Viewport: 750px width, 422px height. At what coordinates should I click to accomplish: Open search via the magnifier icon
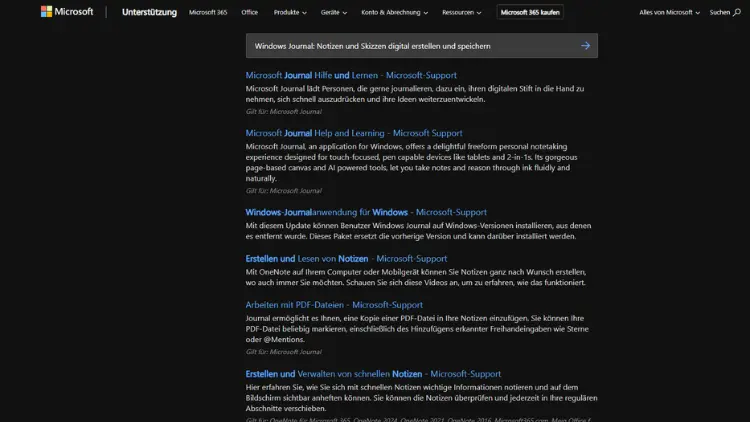coord(737,12)
